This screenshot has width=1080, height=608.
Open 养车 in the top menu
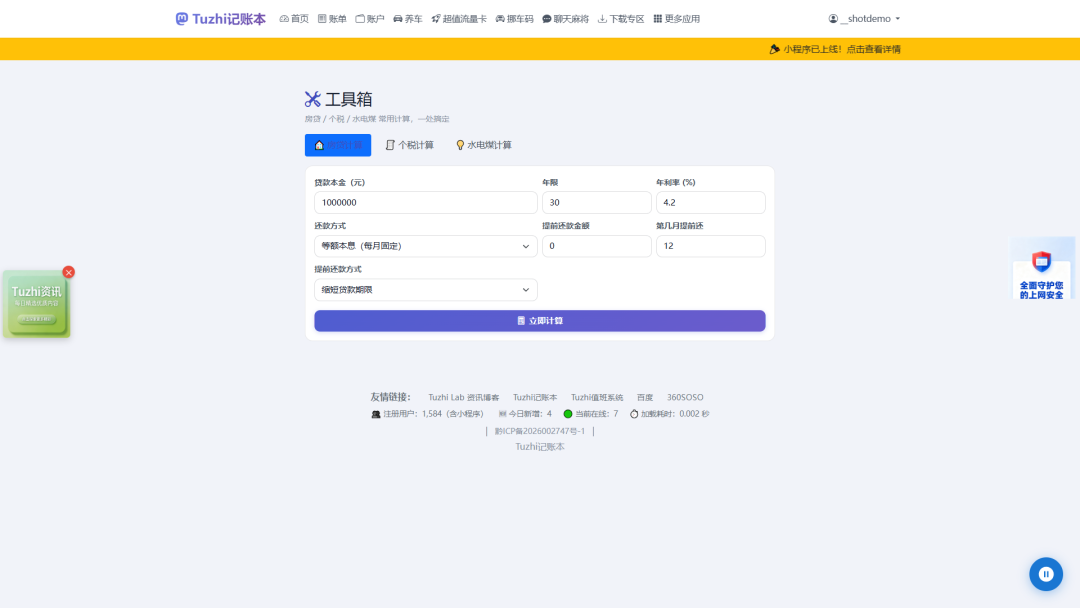pyautogui.click(x=408, y=19)
